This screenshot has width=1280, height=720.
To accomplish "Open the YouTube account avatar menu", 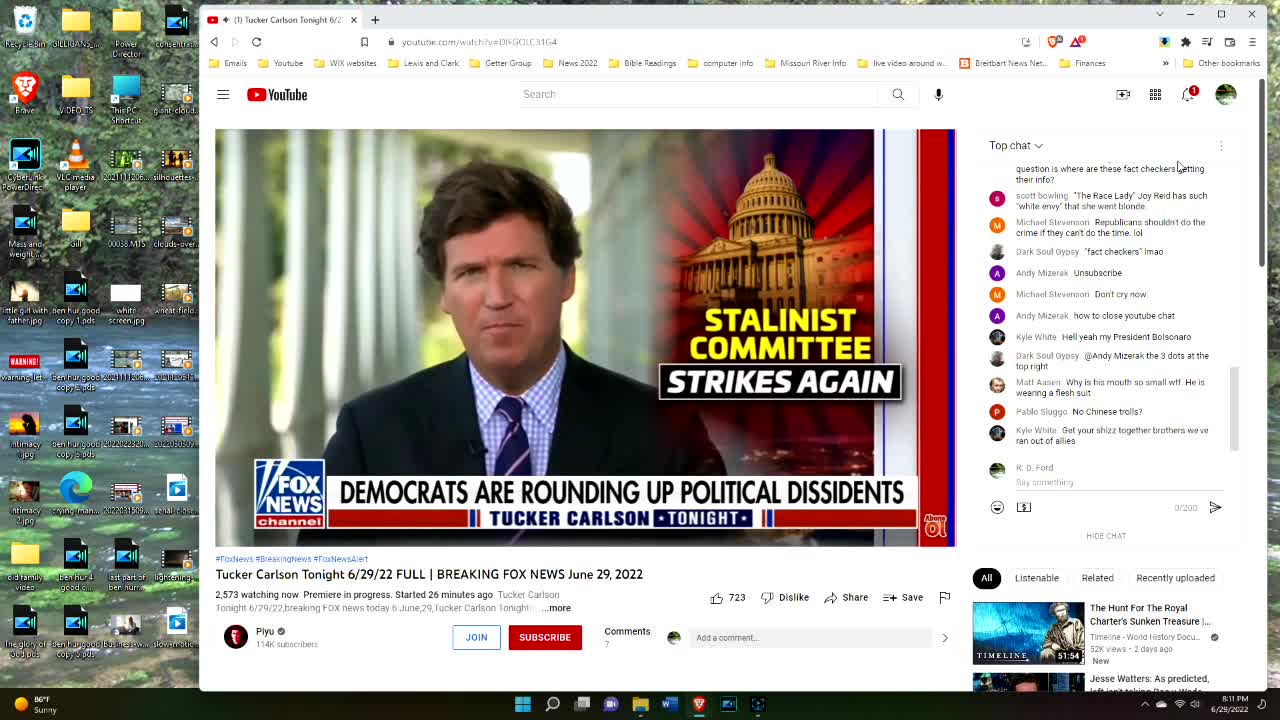I will (1225, 94).
